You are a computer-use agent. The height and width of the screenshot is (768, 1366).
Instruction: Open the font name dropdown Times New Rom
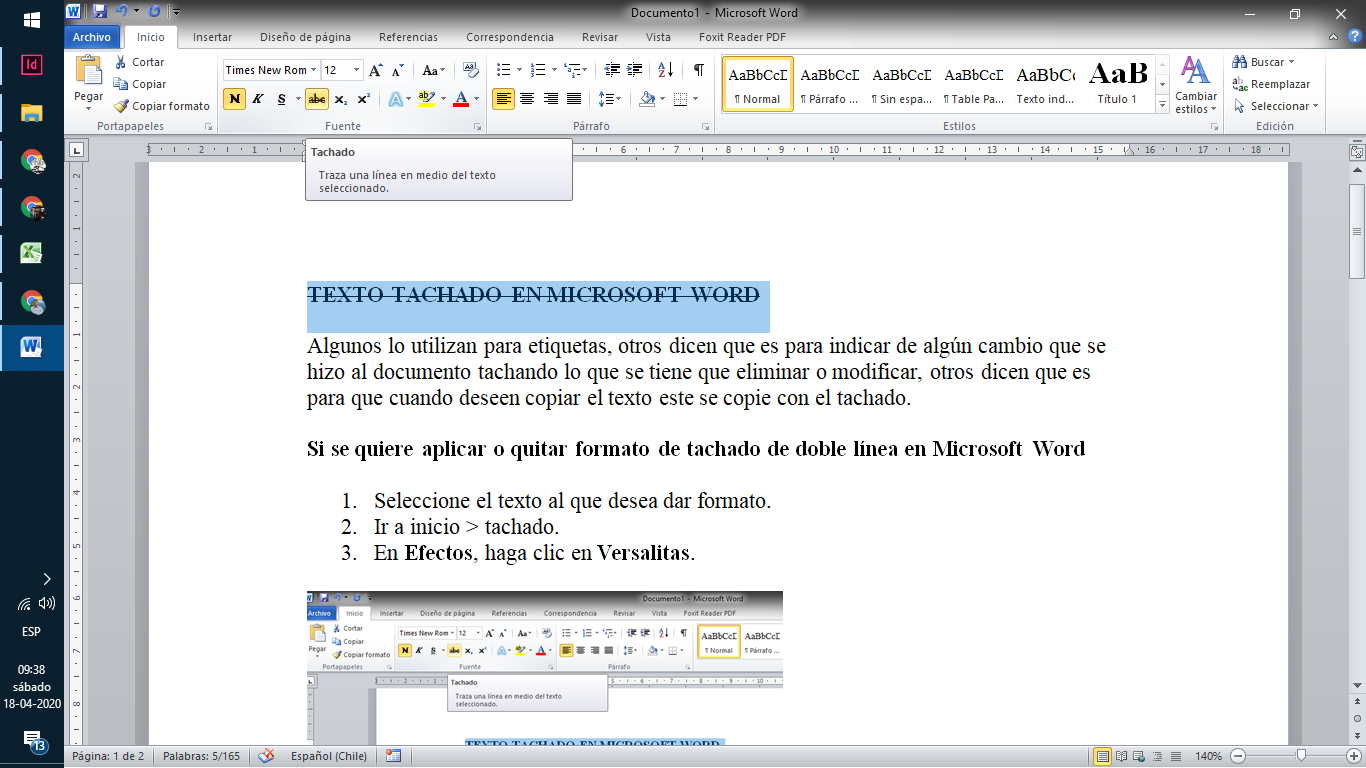pyautogui.click(x=314, y=70)
